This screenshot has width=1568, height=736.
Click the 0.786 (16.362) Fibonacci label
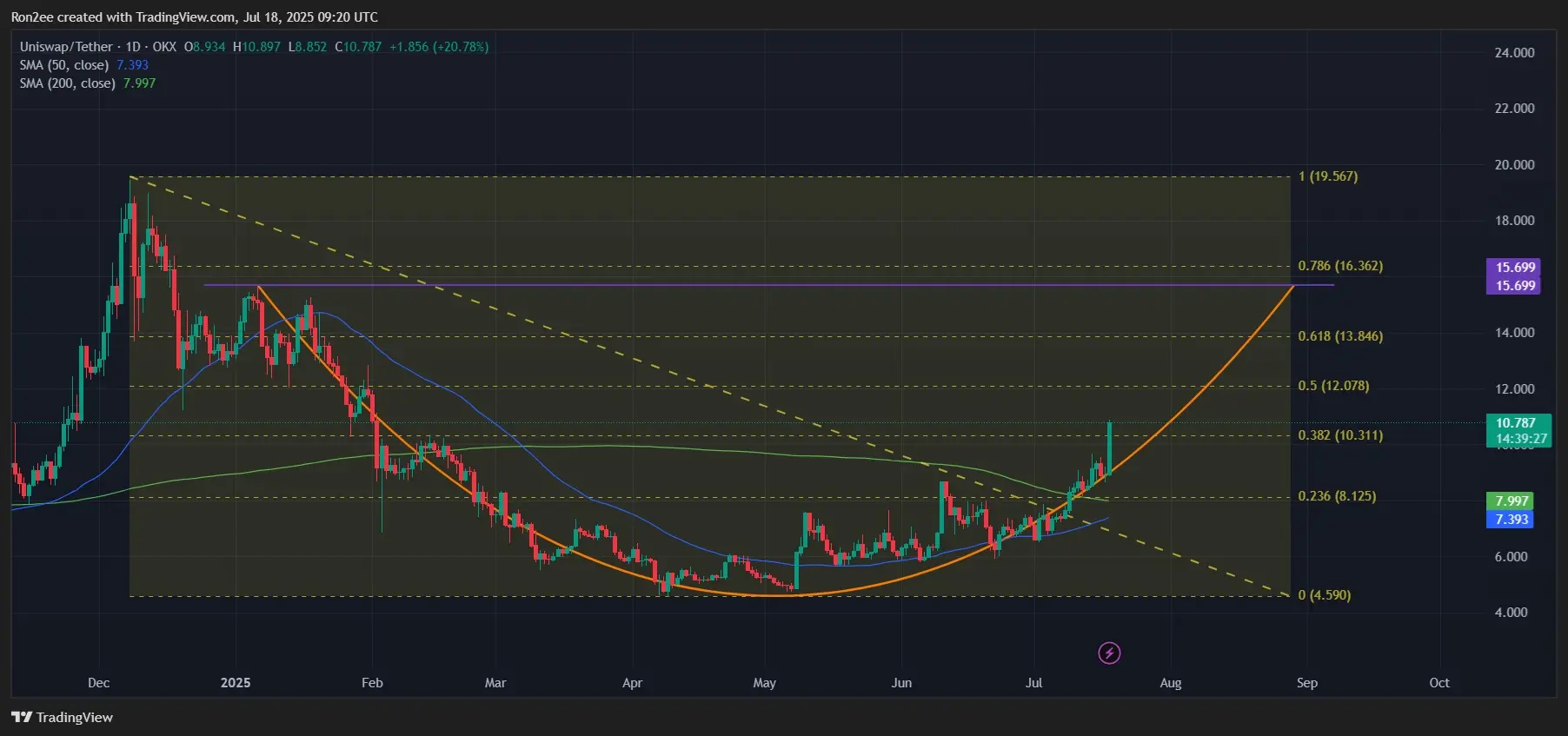click(x=1340, y=266)
